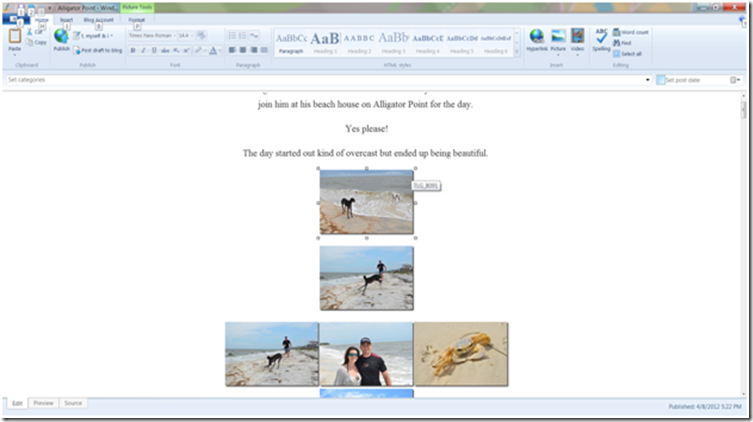
Task: Open the text highlight color picker
Action: pos(200,50)
